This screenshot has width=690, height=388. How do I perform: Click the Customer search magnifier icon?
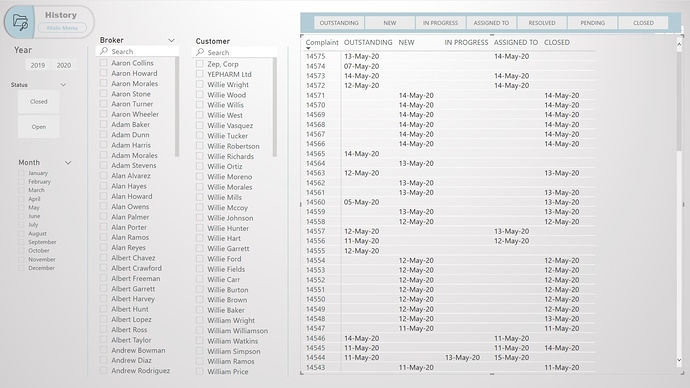click(x=200, y=52)
